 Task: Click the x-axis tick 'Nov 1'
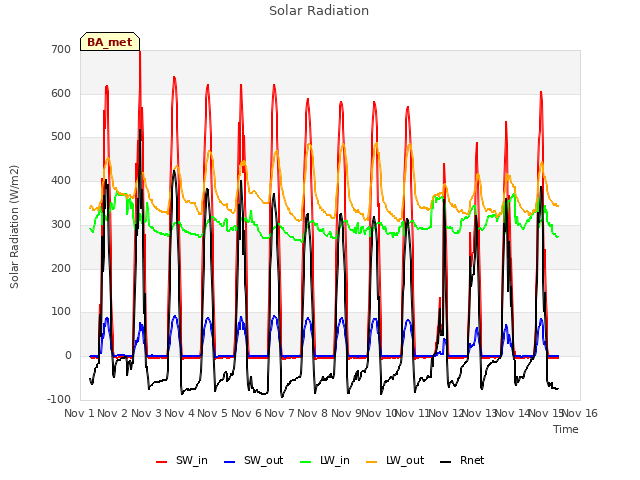(80, 413)
